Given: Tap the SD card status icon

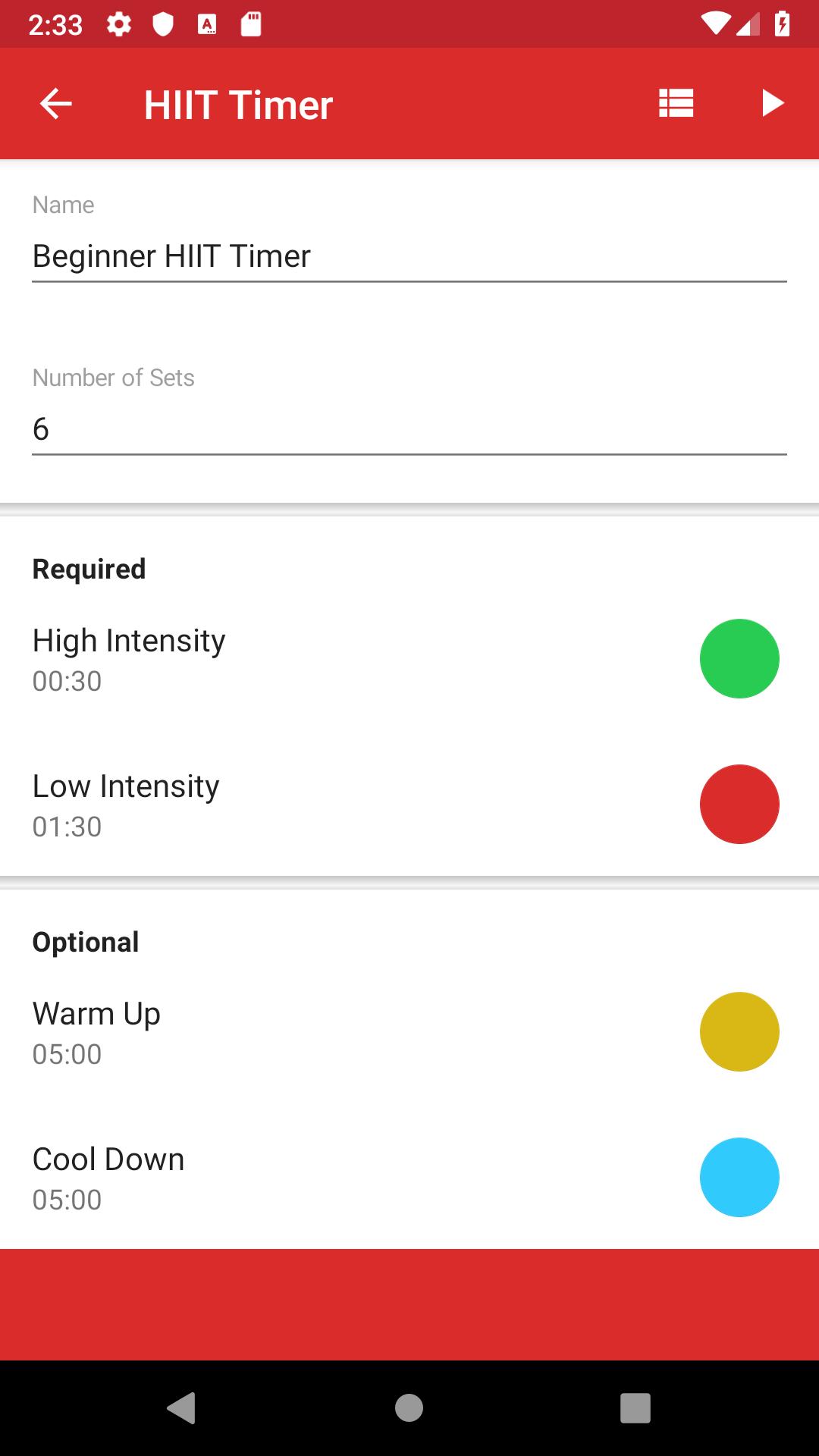Looking at the screenshot, I should (x=251, y=25).
